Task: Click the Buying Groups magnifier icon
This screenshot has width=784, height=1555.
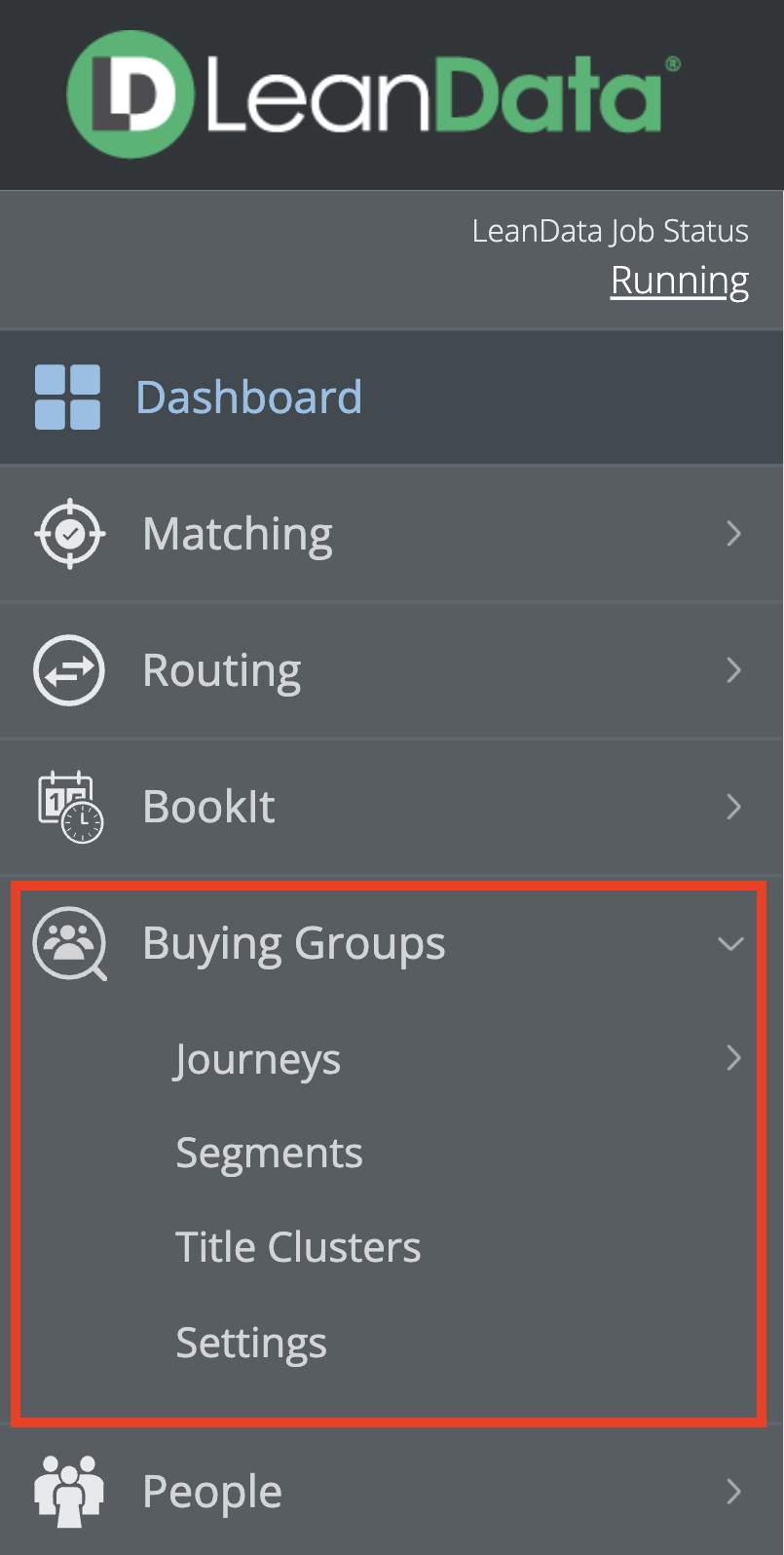Action: (69, 943)
